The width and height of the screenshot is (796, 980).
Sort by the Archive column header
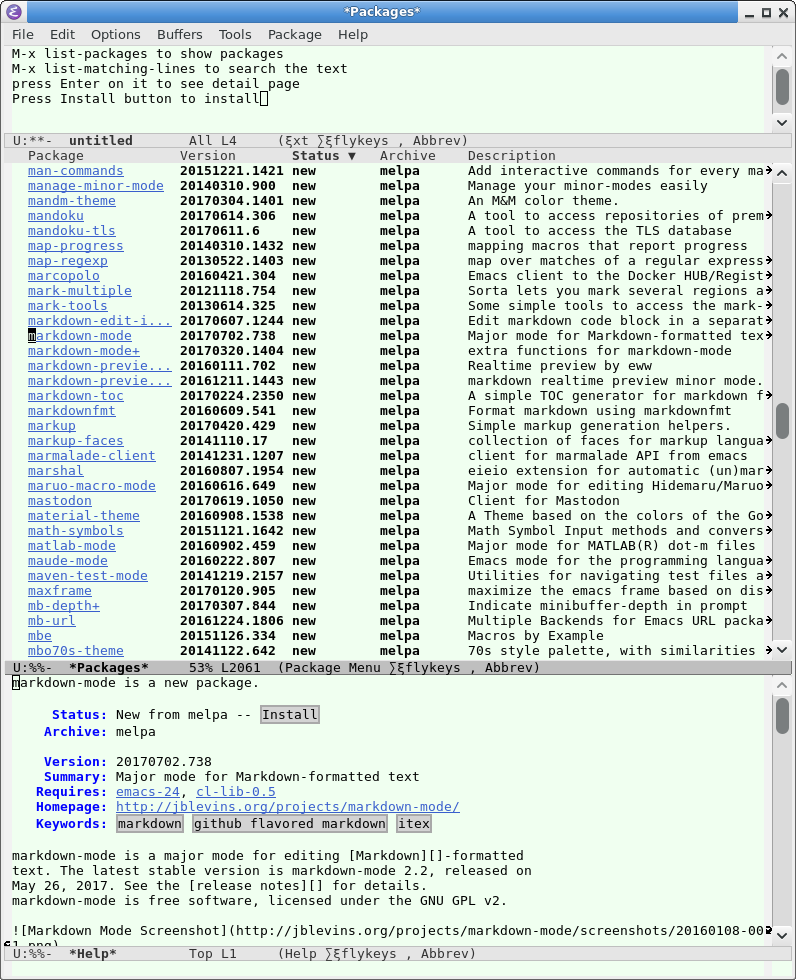tap(408, 156)
